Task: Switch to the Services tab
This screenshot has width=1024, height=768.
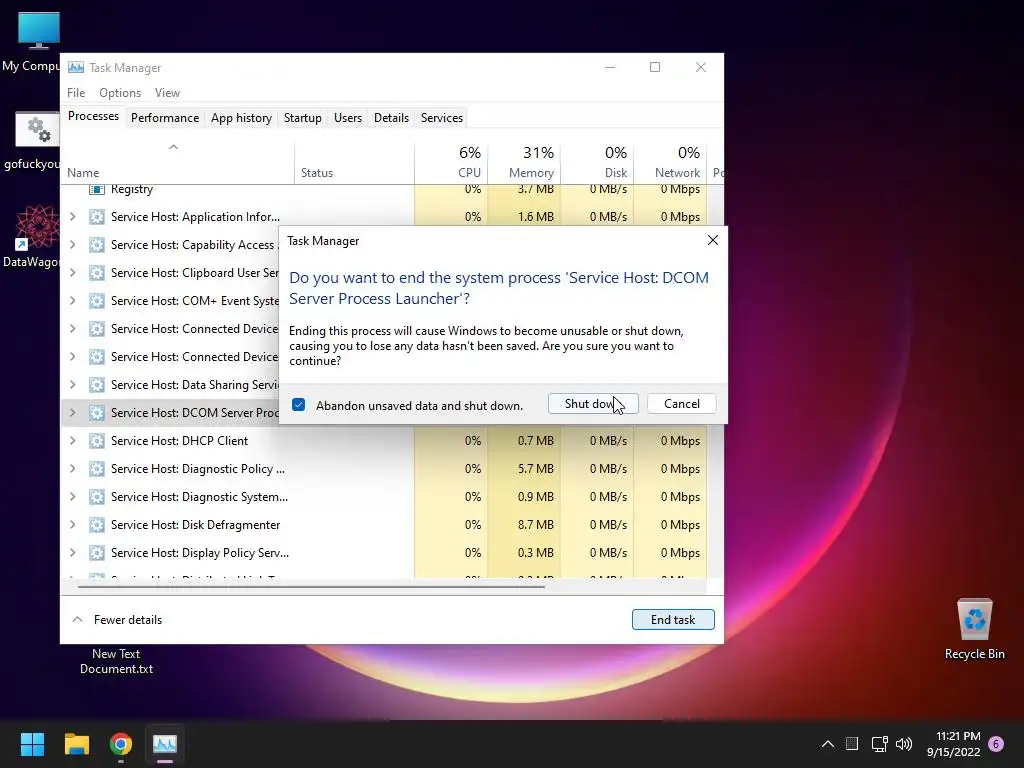Action: click(x=441, y=118)
